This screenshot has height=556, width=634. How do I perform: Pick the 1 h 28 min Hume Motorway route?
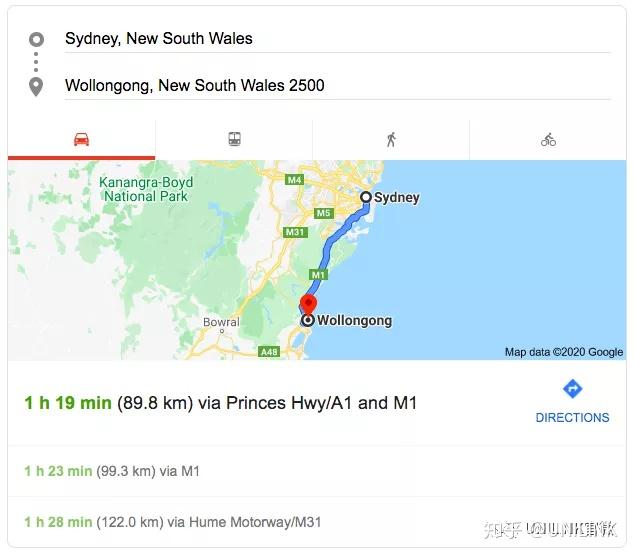[173, 522]
